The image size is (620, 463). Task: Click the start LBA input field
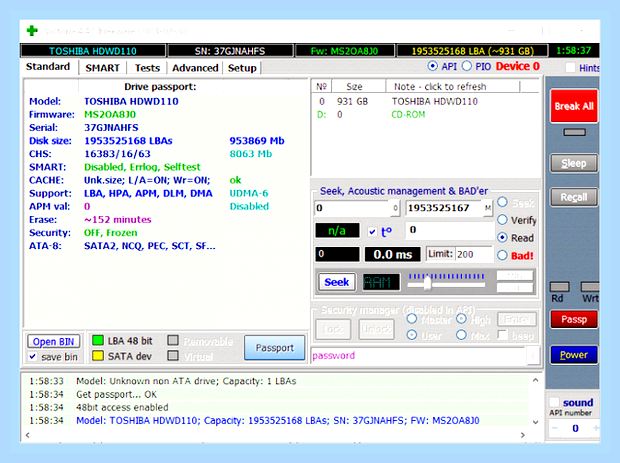coord(353,208)
